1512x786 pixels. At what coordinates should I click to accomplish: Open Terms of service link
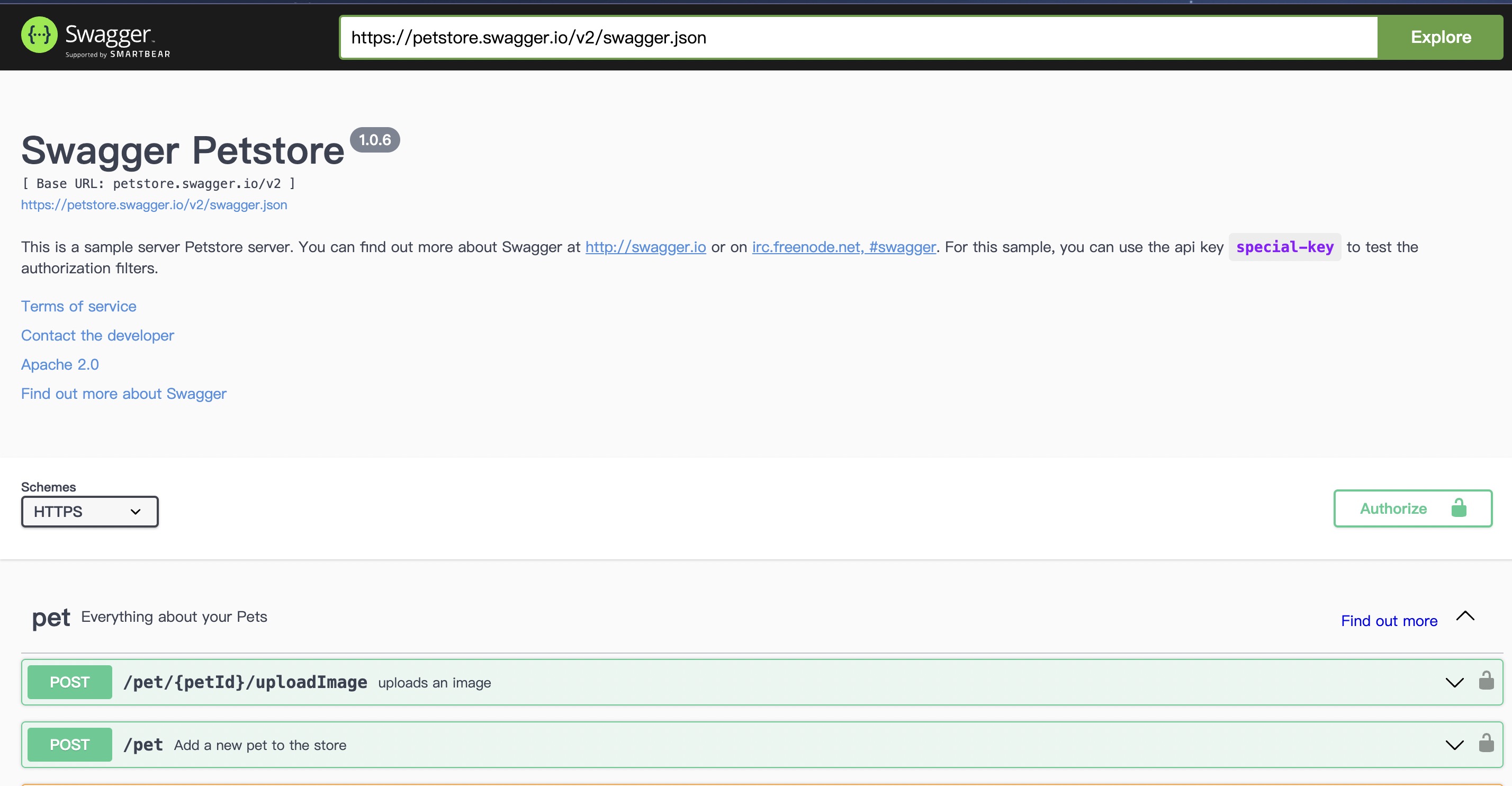(x=78, y=306)
